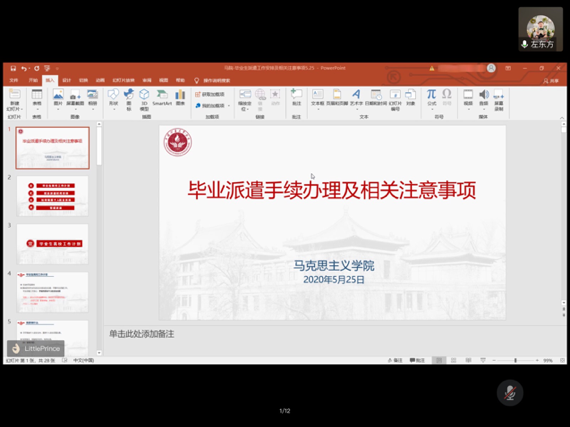Switch to slide sorter view in status bar
The image size is (570, 427).
[454, 360]
